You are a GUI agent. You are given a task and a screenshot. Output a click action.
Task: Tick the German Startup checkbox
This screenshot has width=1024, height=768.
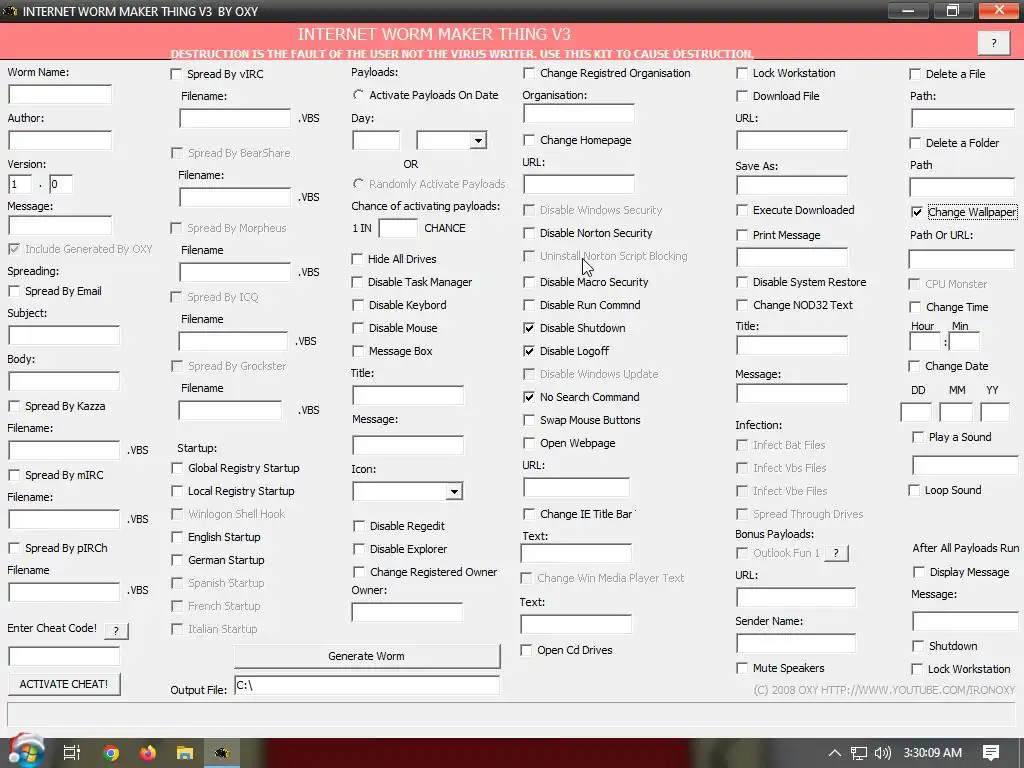click(177, 560)
